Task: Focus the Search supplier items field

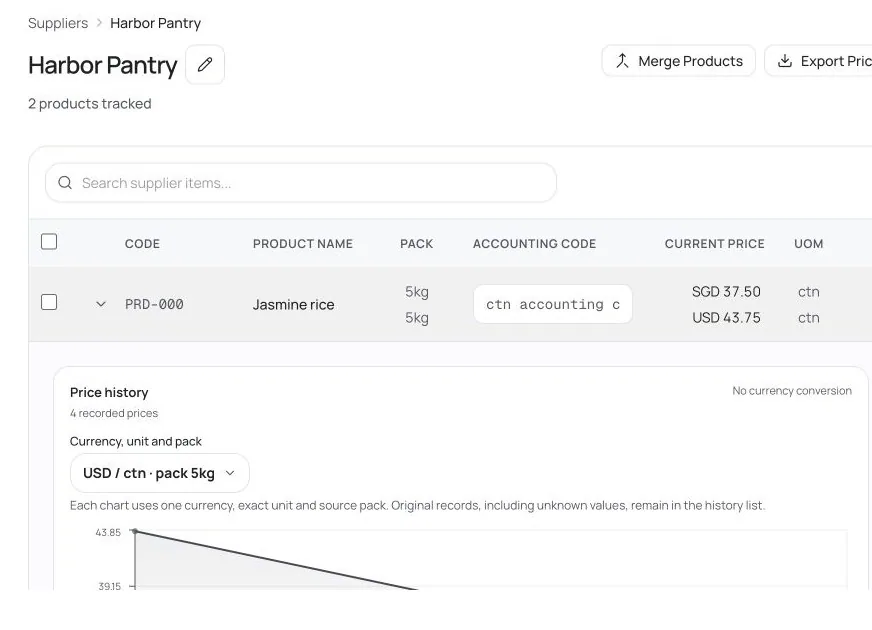Action: click(x=301, y=183)
